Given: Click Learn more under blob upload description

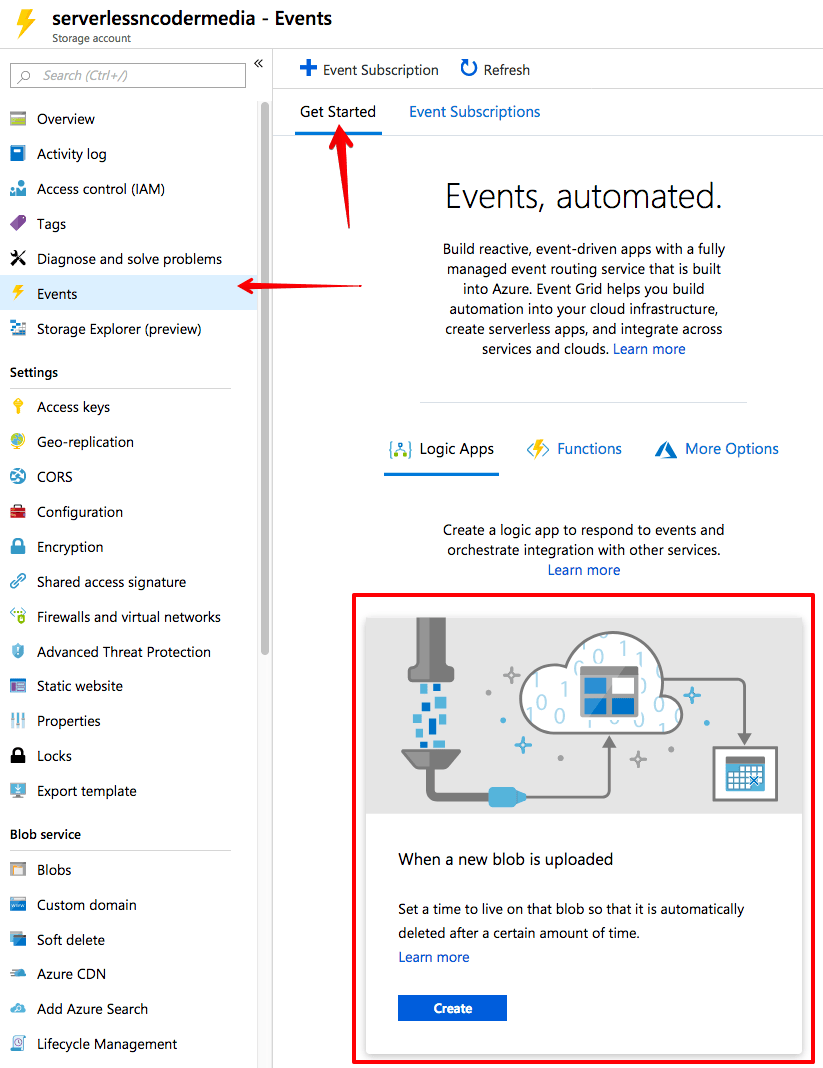Looking at the screenshot, I should (x=433, y=957).
